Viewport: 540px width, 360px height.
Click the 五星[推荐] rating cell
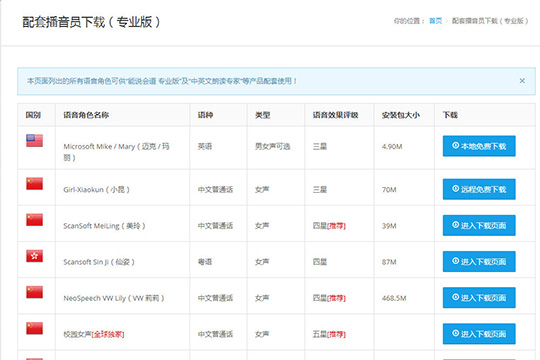(x=329, y=334)
